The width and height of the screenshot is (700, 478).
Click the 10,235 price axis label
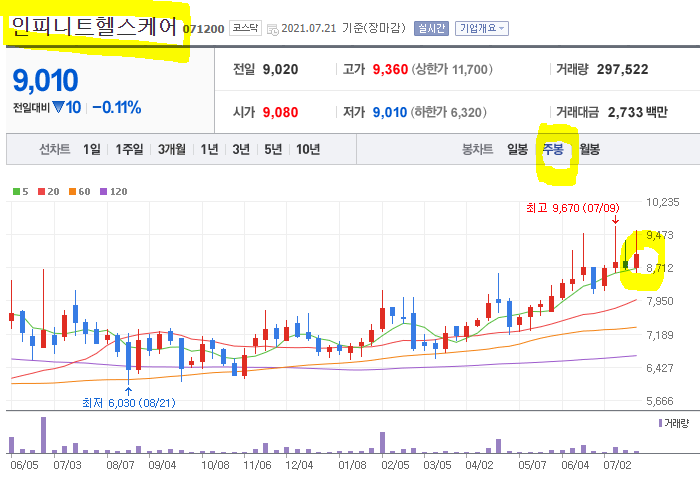tap(662, 202)
